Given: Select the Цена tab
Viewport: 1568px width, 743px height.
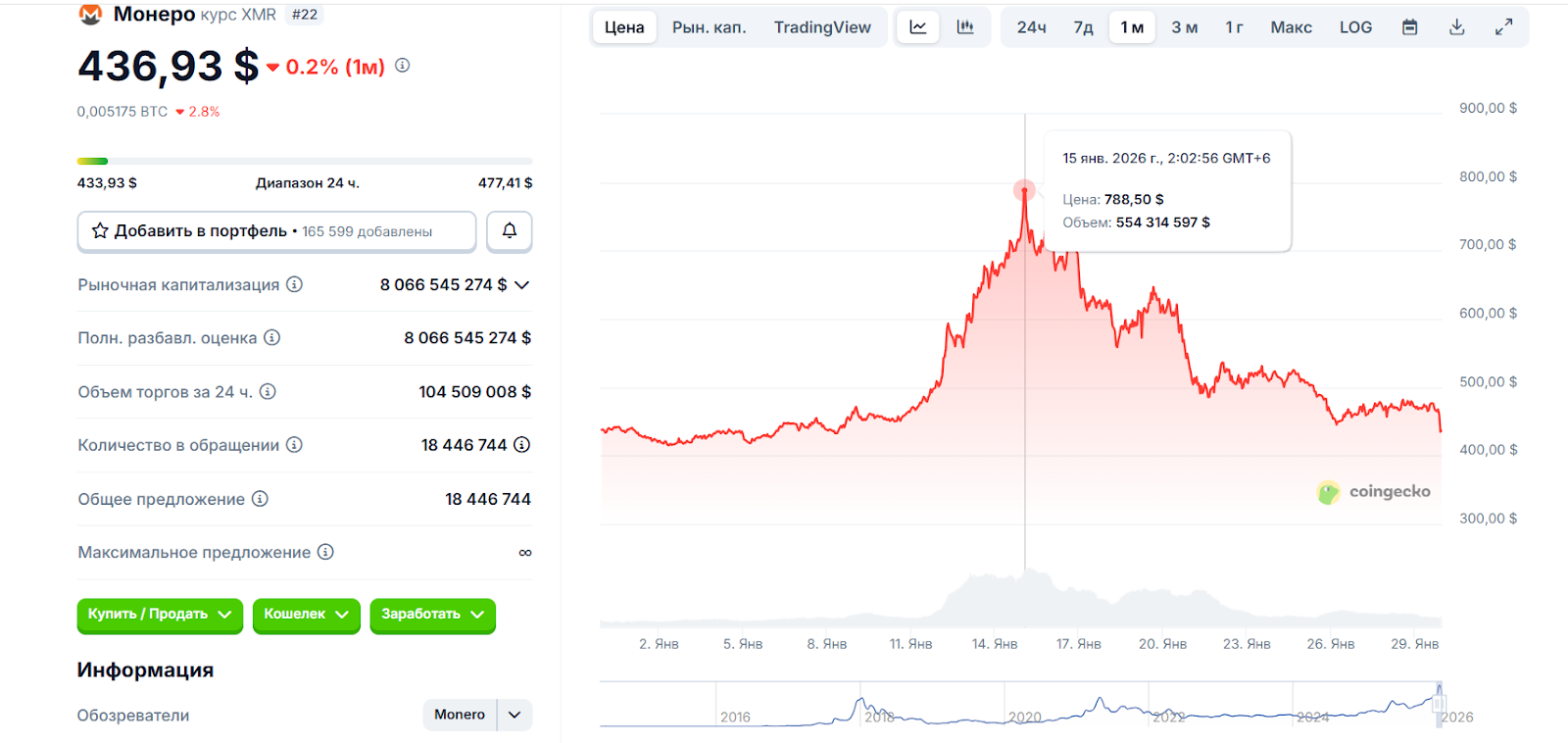Looking at the screenshot, I should (x=624, y=27).
